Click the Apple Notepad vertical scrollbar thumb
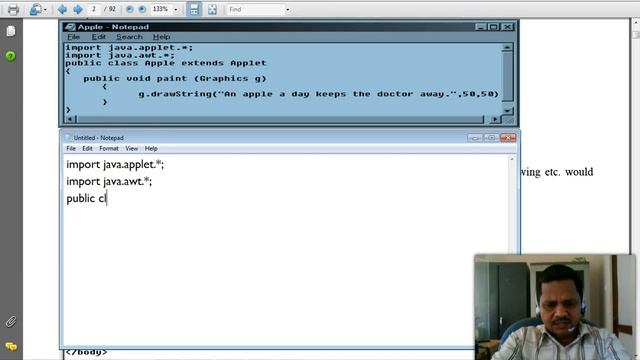Viewport: 640px width, 360px height. [507, 76]
